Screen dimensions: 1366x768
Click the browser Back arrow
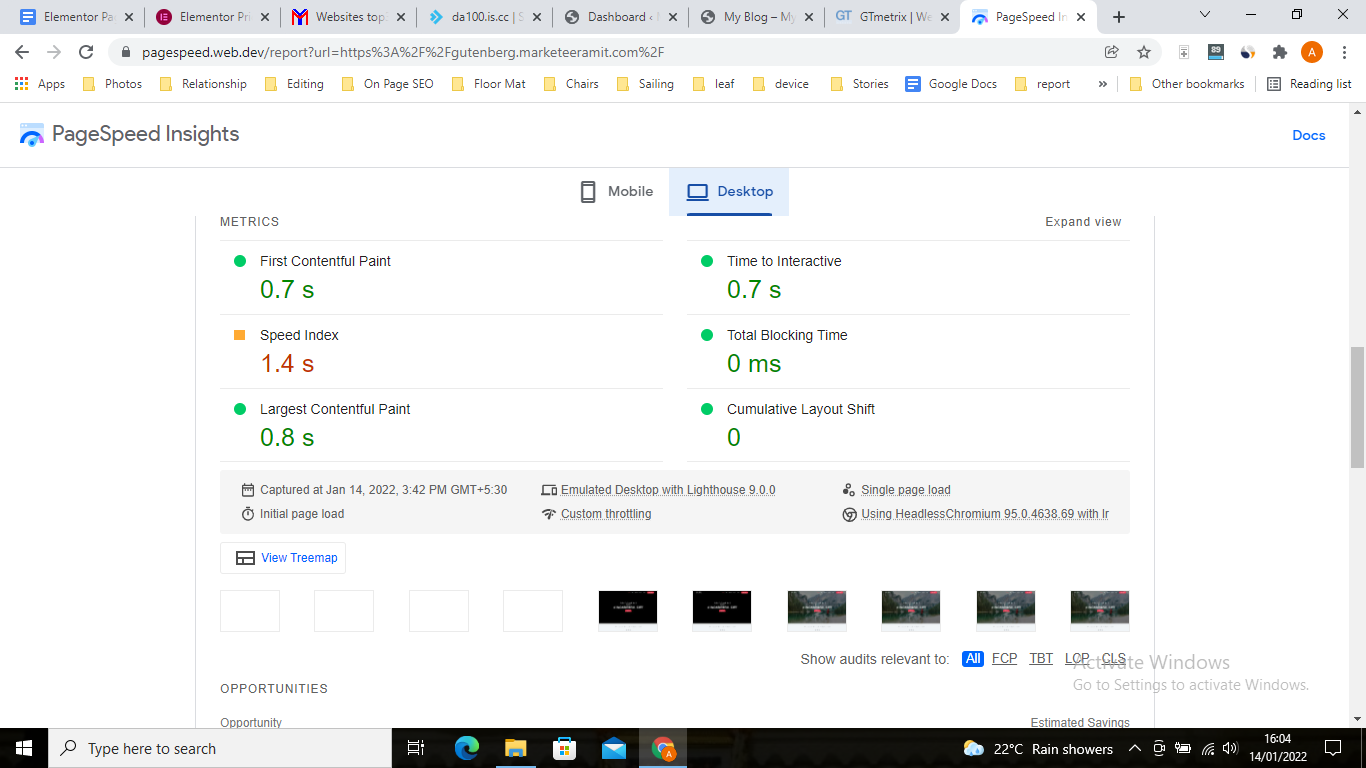(x=22, y=52)
